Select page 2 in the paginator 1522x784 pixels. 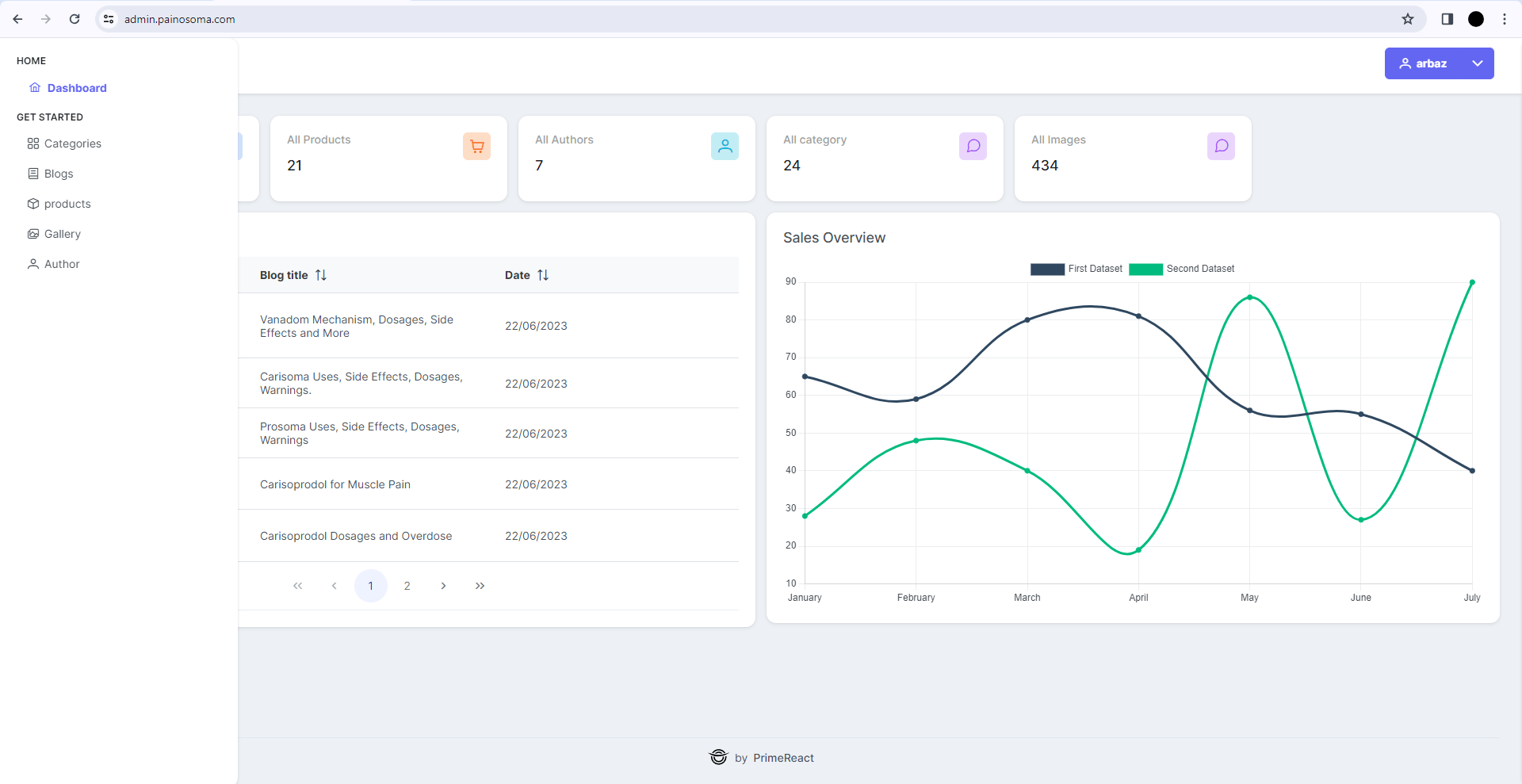pos(407,586)
